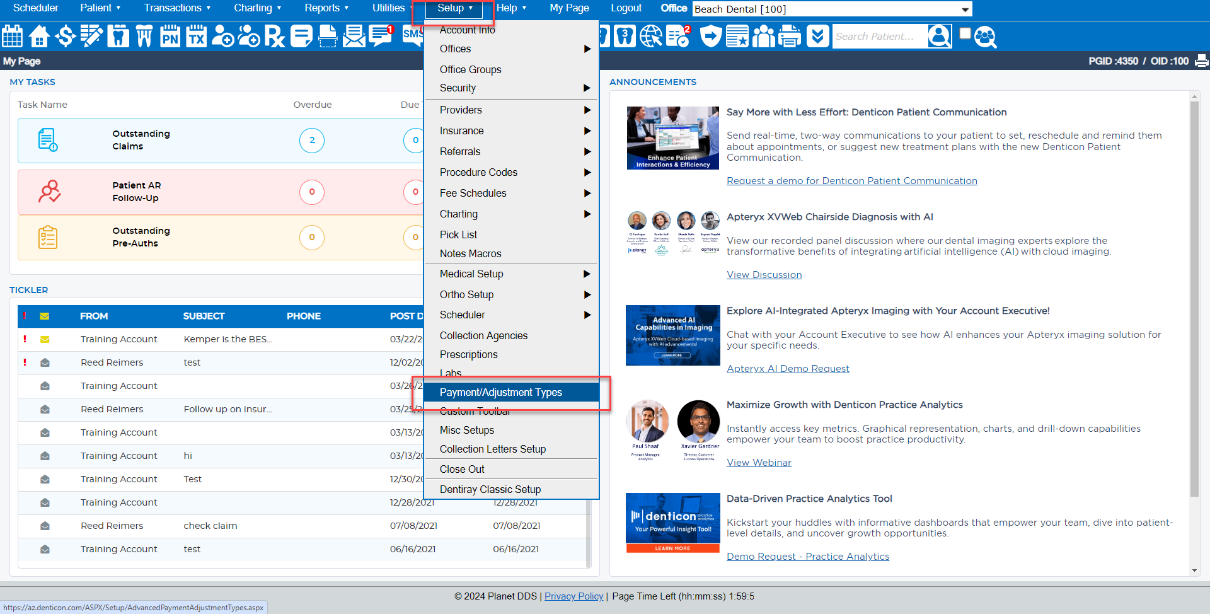1210x614 pixels.
Task: Open the Rx prescriptions toolbar icon
Action: pos(275,37)
